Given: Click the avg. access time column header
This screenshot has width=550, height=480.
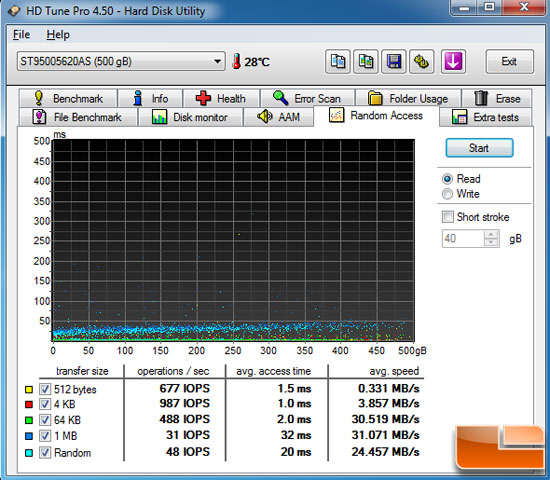Looking at the screenshot, I should pos(274,371).
